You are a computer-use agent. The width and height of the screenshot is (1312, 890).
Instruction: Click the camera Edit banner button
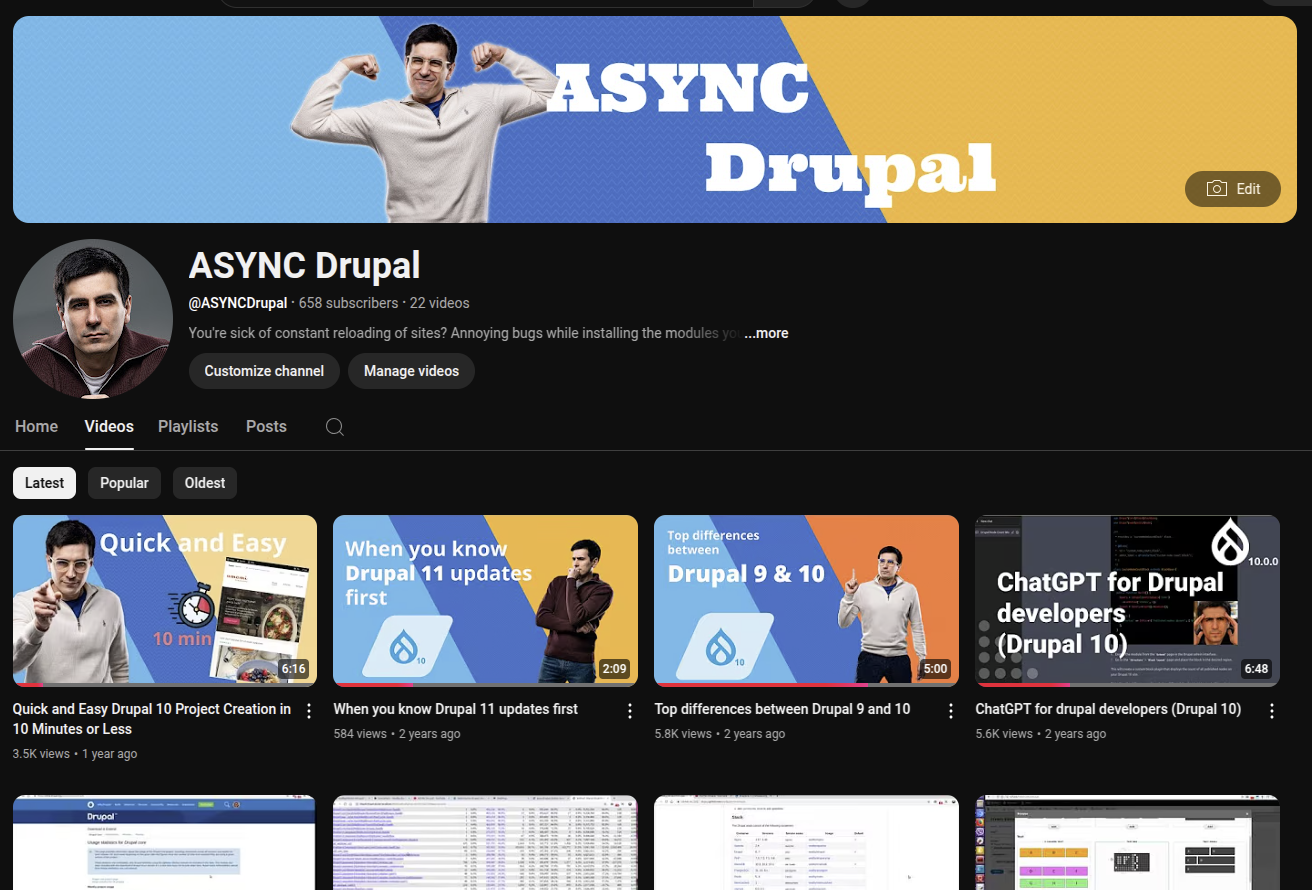(x=1232, y=189)
